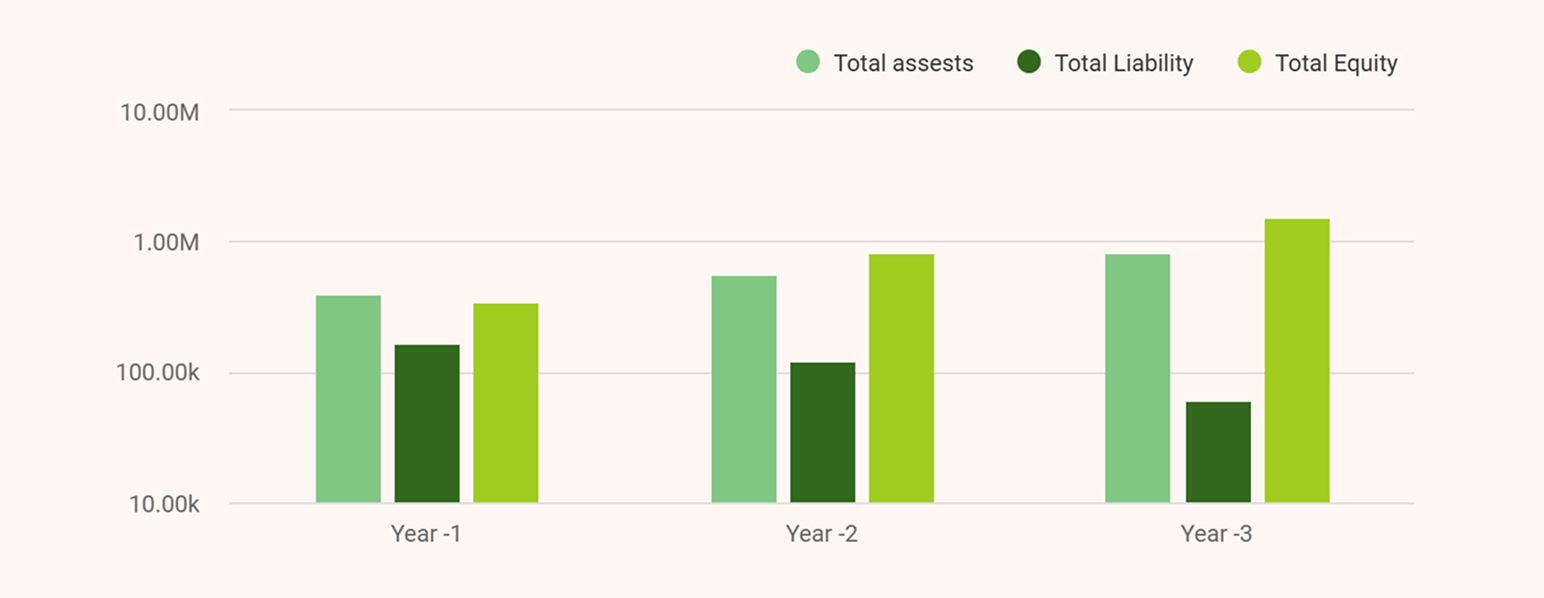Click the Year -2 axis label
This screenshot has height=598, width=1544.
(820, 534)
